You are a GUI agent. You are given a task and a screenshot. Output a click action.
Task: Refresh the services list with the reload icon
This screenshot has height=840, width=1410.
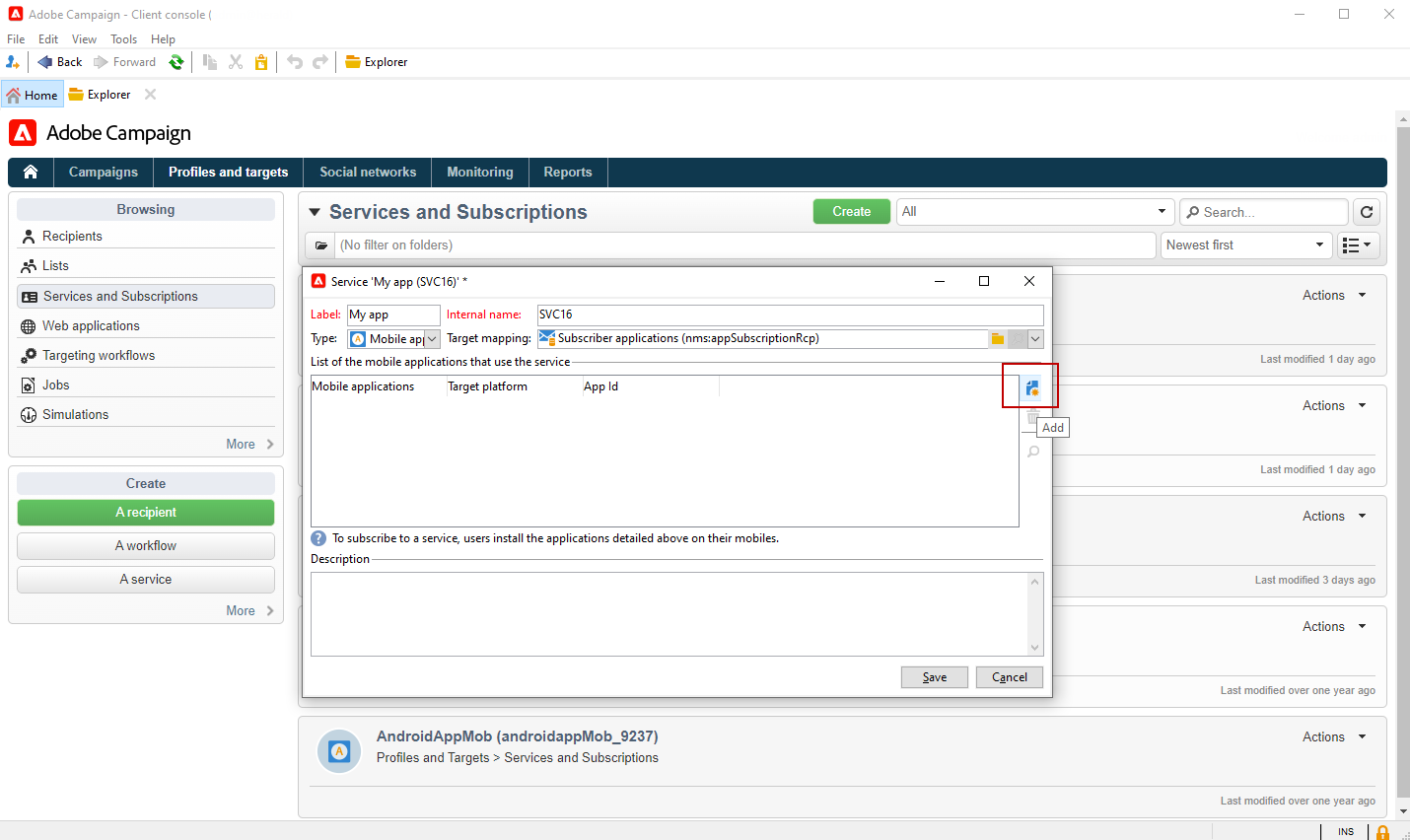tap(1367, 212)
